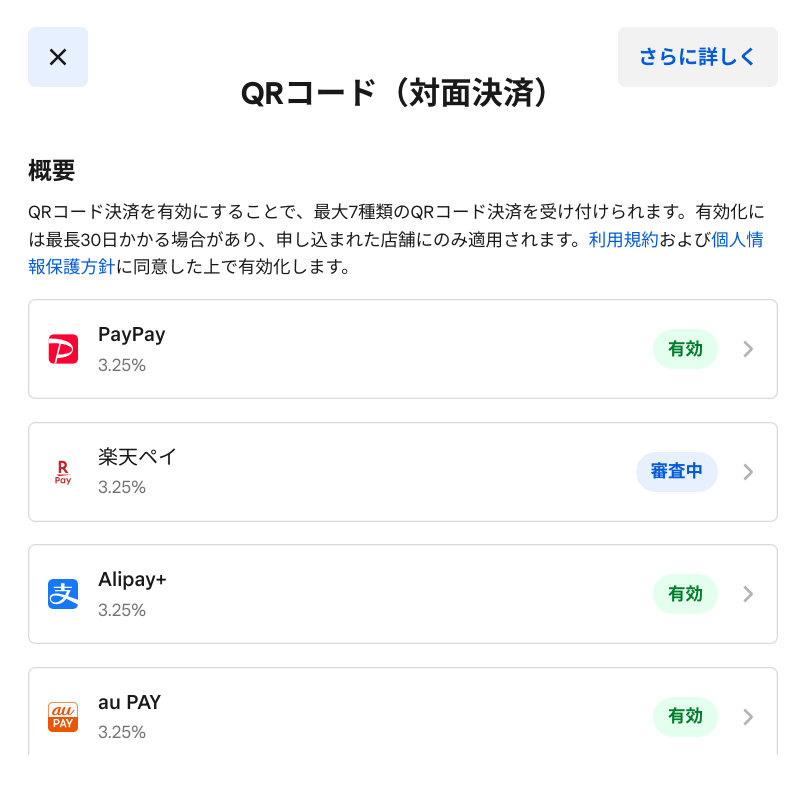The width and height of the screenshot is (811, 787).
Task: Click the さらに詳しく button
Action: (697, 57)
